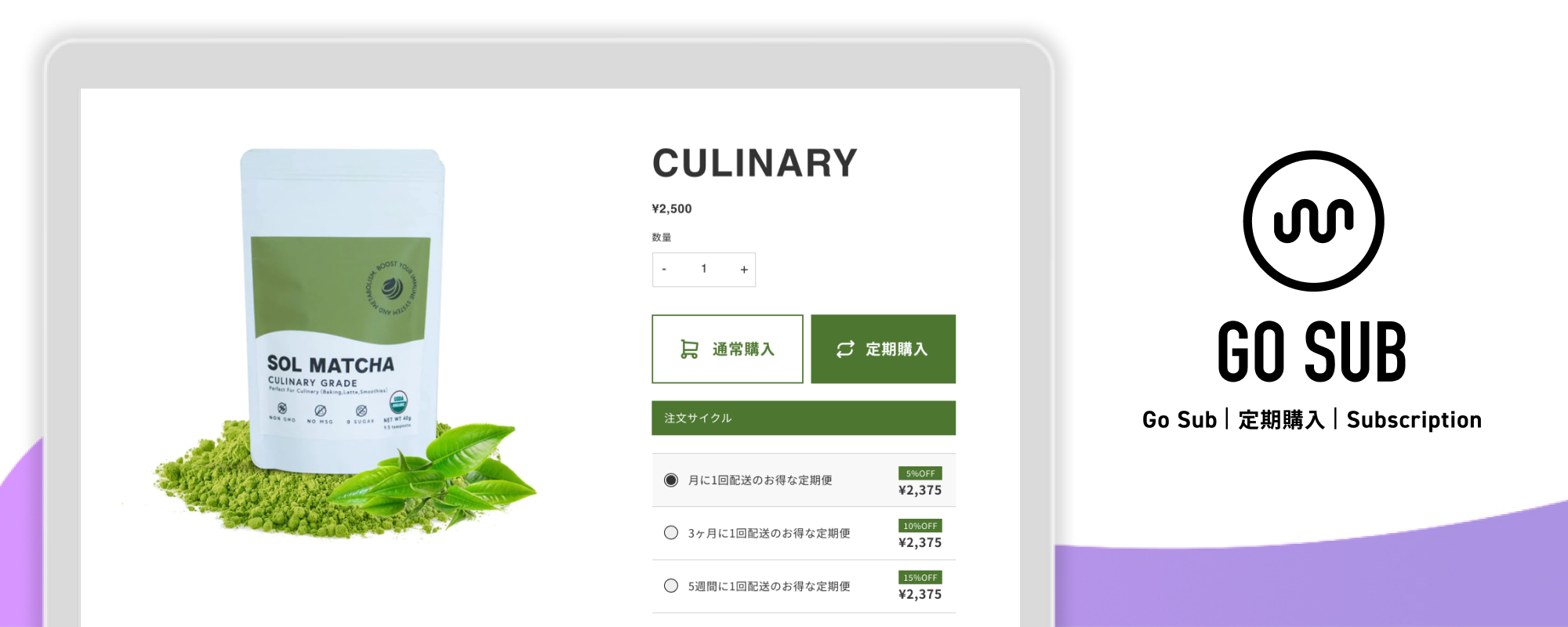Click the Go Sub circular logo
Viewport: 1568px width, 627px height.
(x=1313, y=221)
